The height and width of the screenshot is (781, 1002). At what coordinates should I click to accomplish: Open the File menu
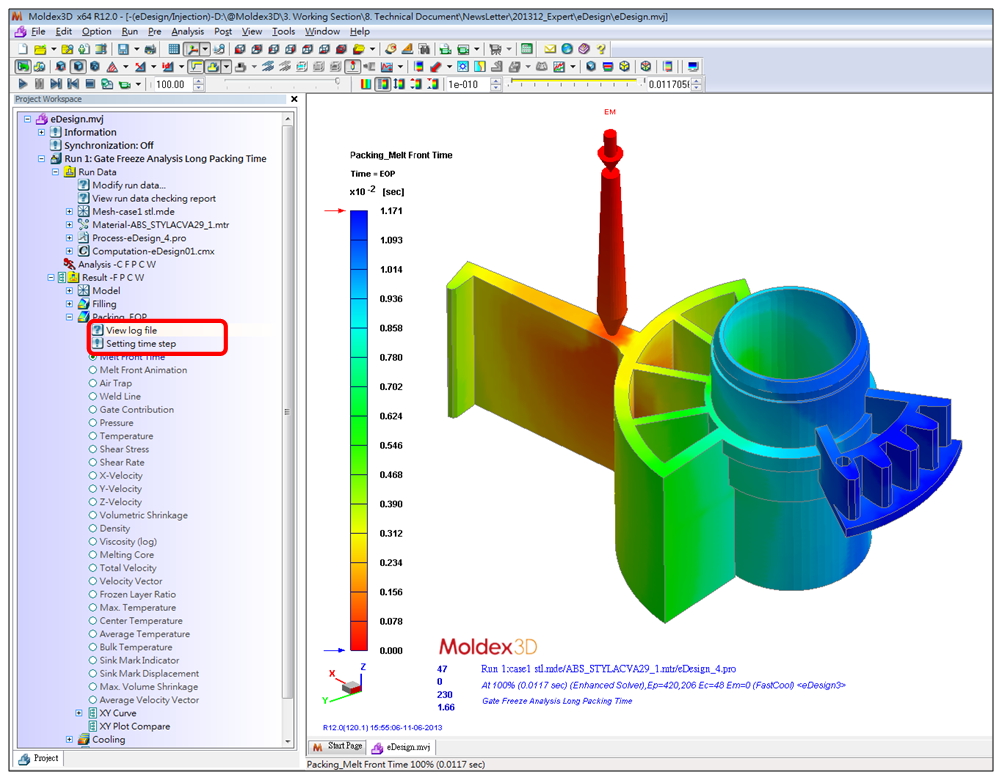pos(38,31)
